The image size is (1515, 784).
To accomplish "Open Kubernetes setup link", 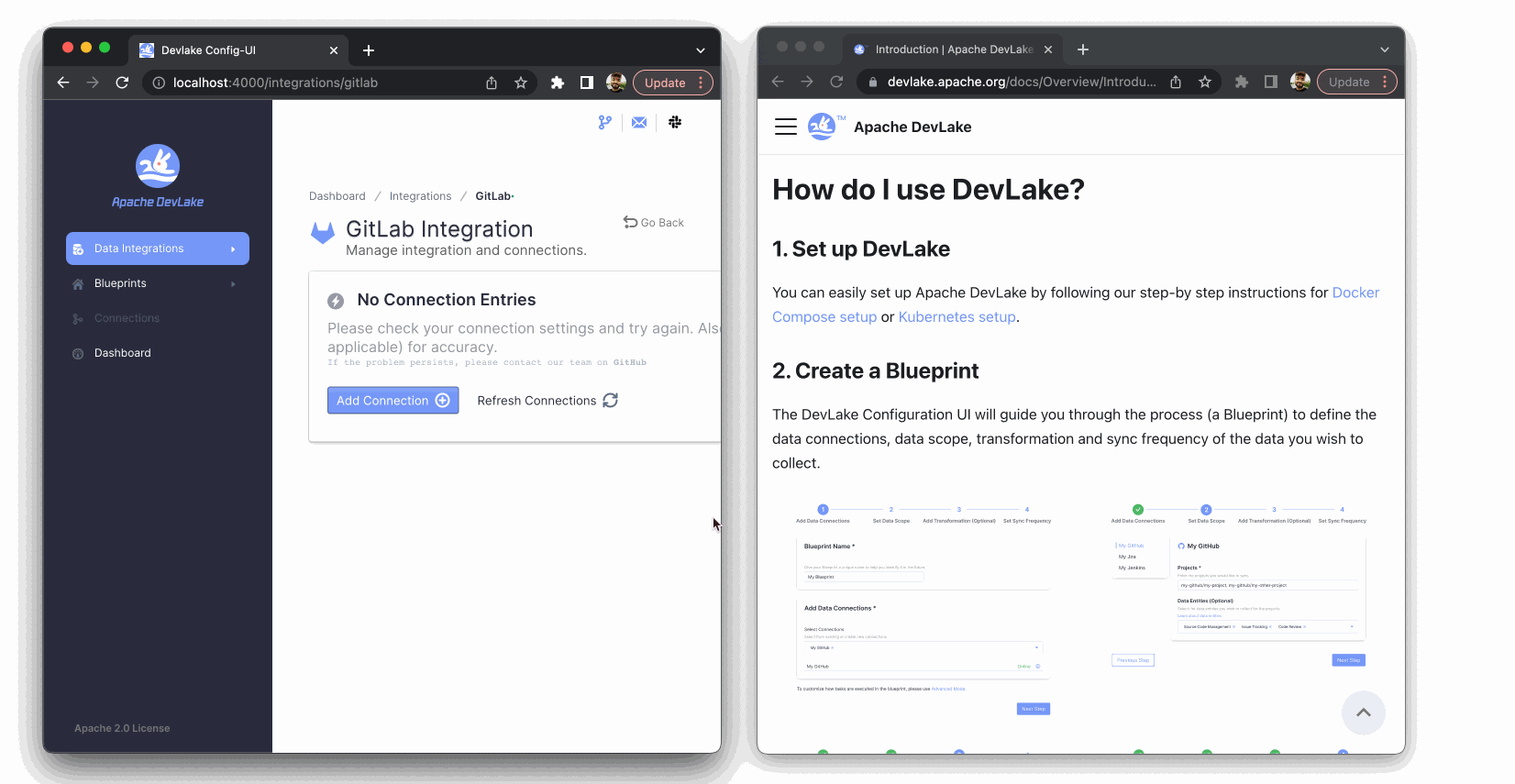I will click(957, 316).
